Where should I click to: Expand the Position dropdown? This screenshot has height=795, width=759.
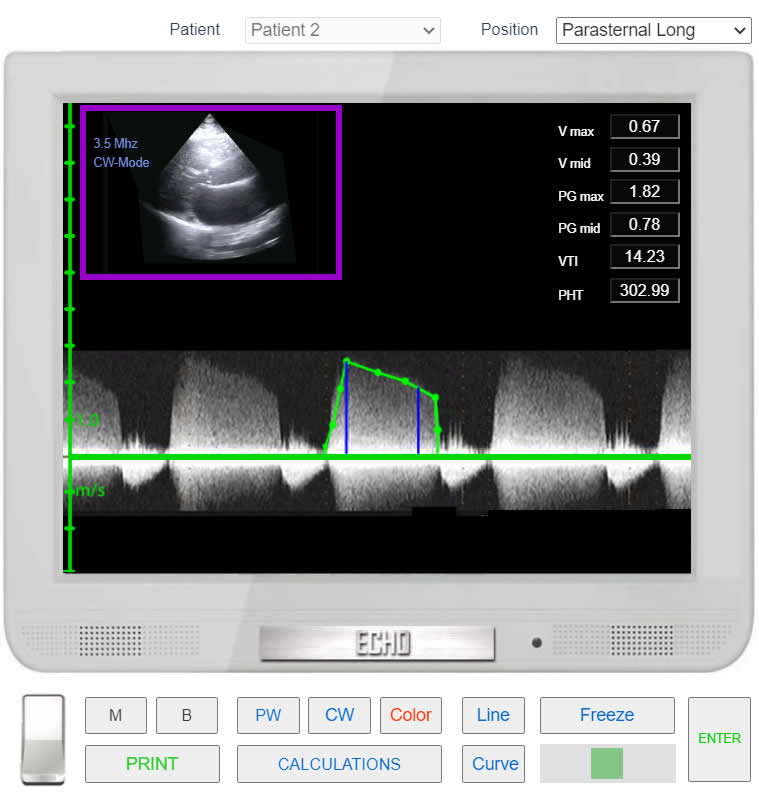coord(652,30)
